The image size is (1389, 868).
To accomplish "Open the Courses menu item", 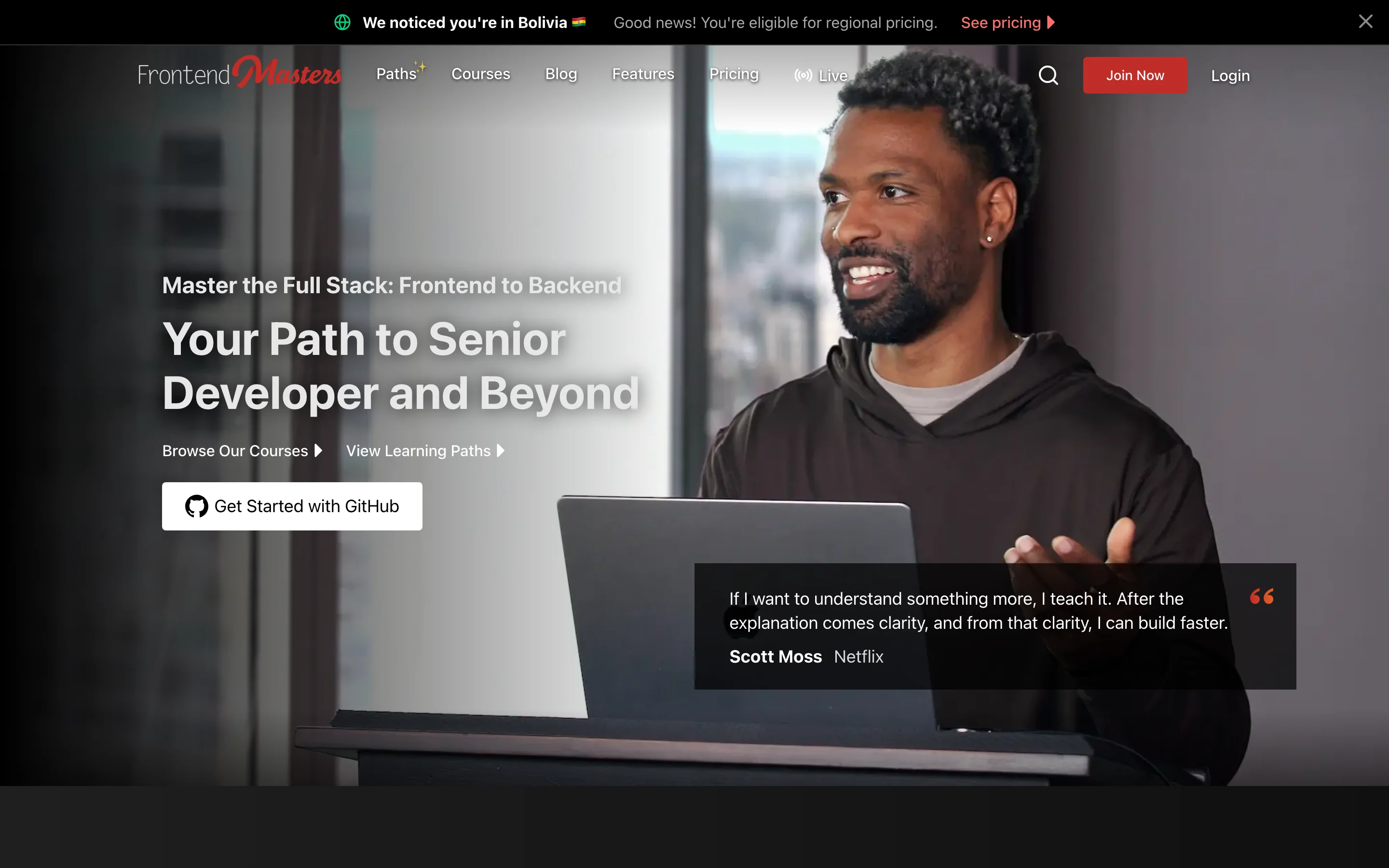I will click(480, 74).
